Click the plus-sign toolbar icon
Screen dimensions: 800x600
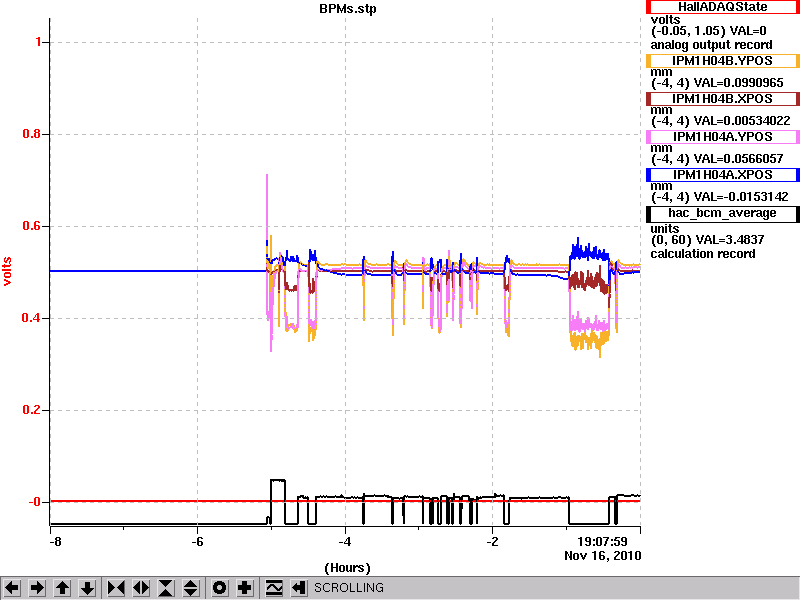[244, 588]
